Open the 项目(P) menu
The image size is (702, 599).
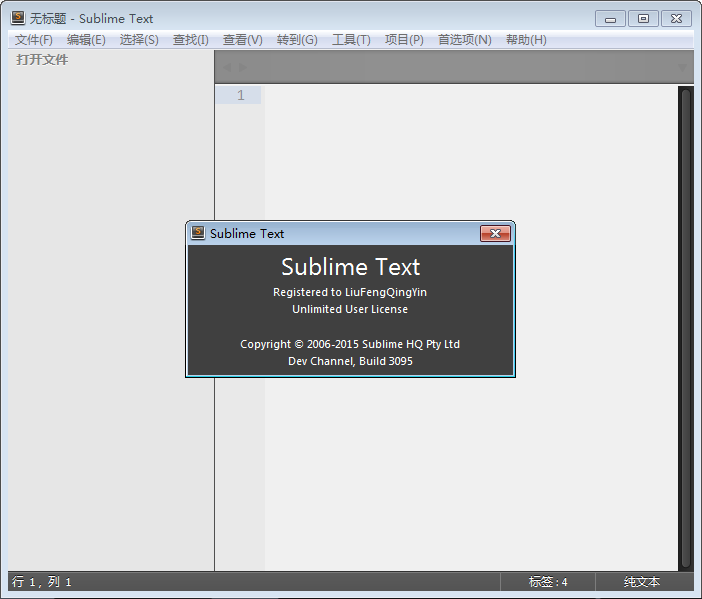tap(404, 40)
